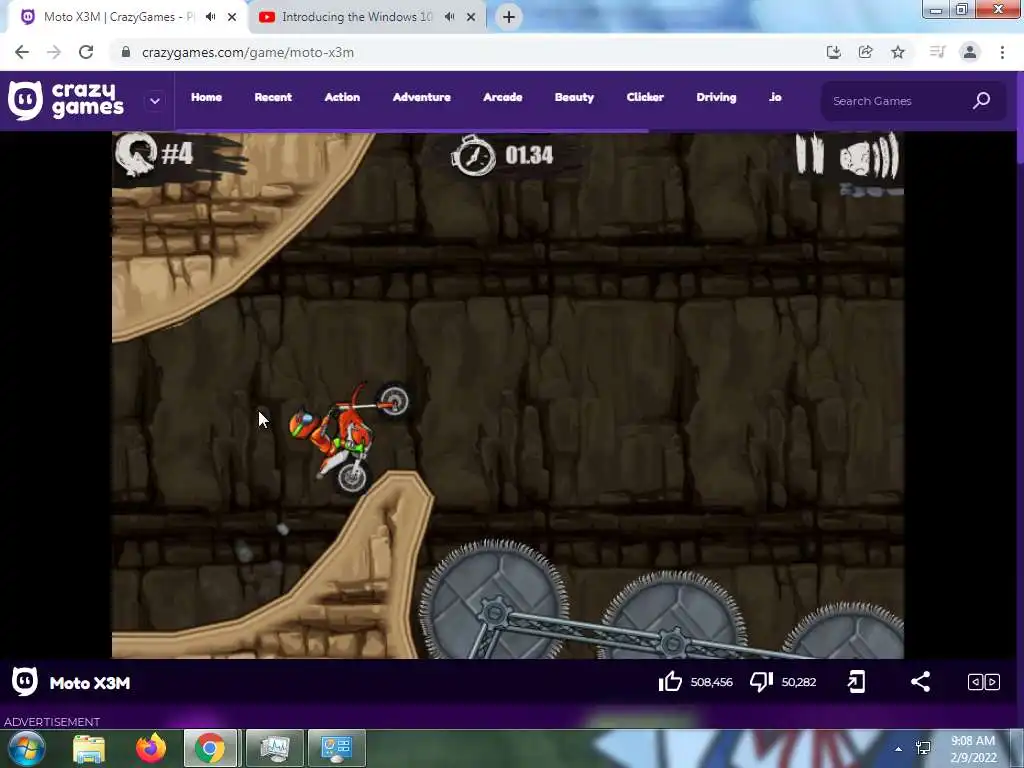Open game in new window icon
This screenshot has height=768, width=1024.
856,682
